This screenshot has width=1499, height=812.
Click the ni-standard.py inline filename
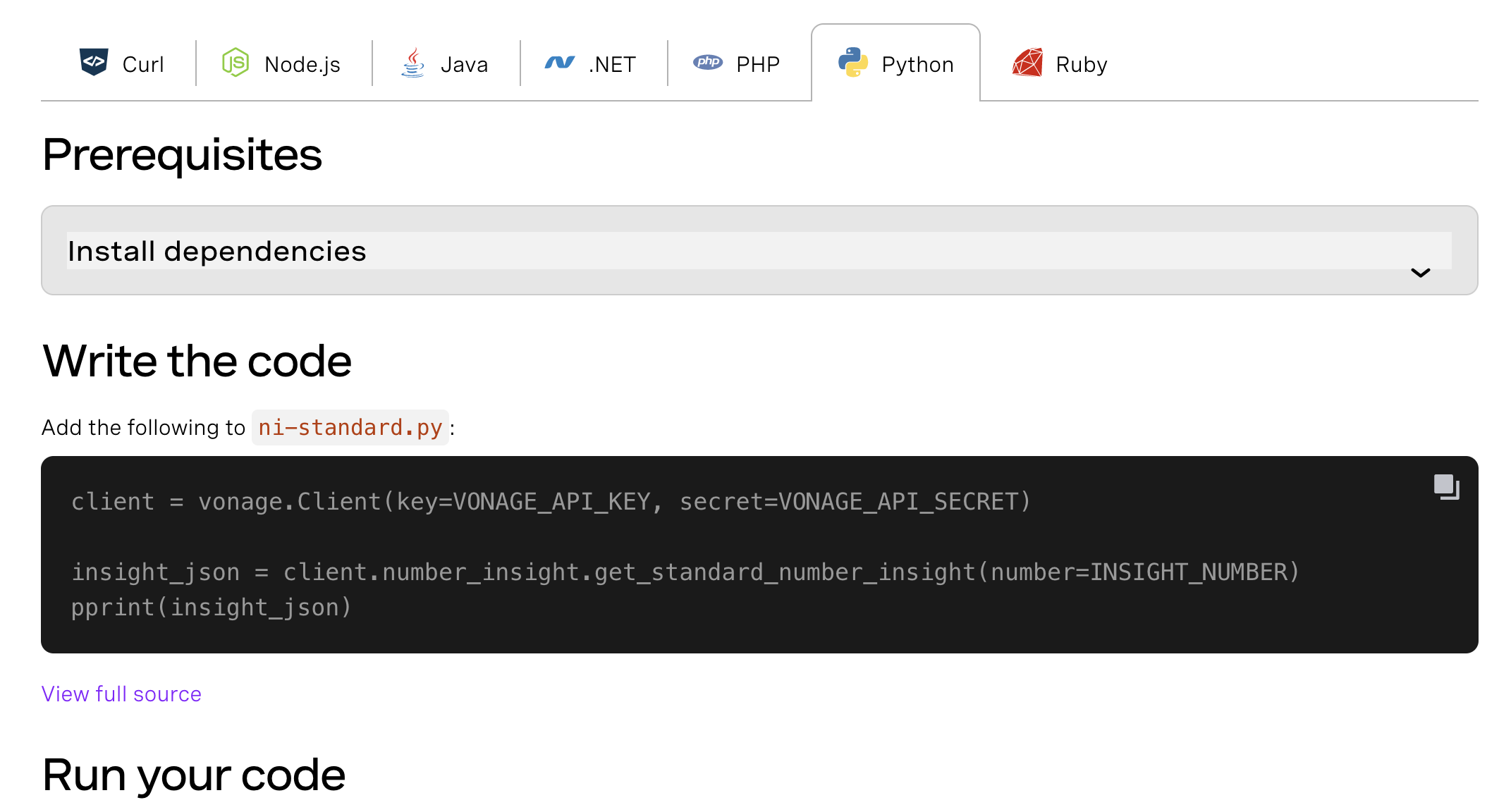click(x=350, y=427)
